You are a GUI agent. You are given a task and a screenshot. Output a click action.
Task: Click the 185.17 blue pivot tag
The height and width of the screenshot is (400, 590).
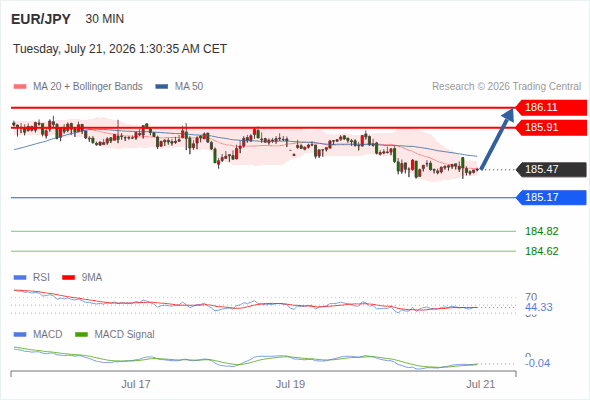tap(551, 198)
